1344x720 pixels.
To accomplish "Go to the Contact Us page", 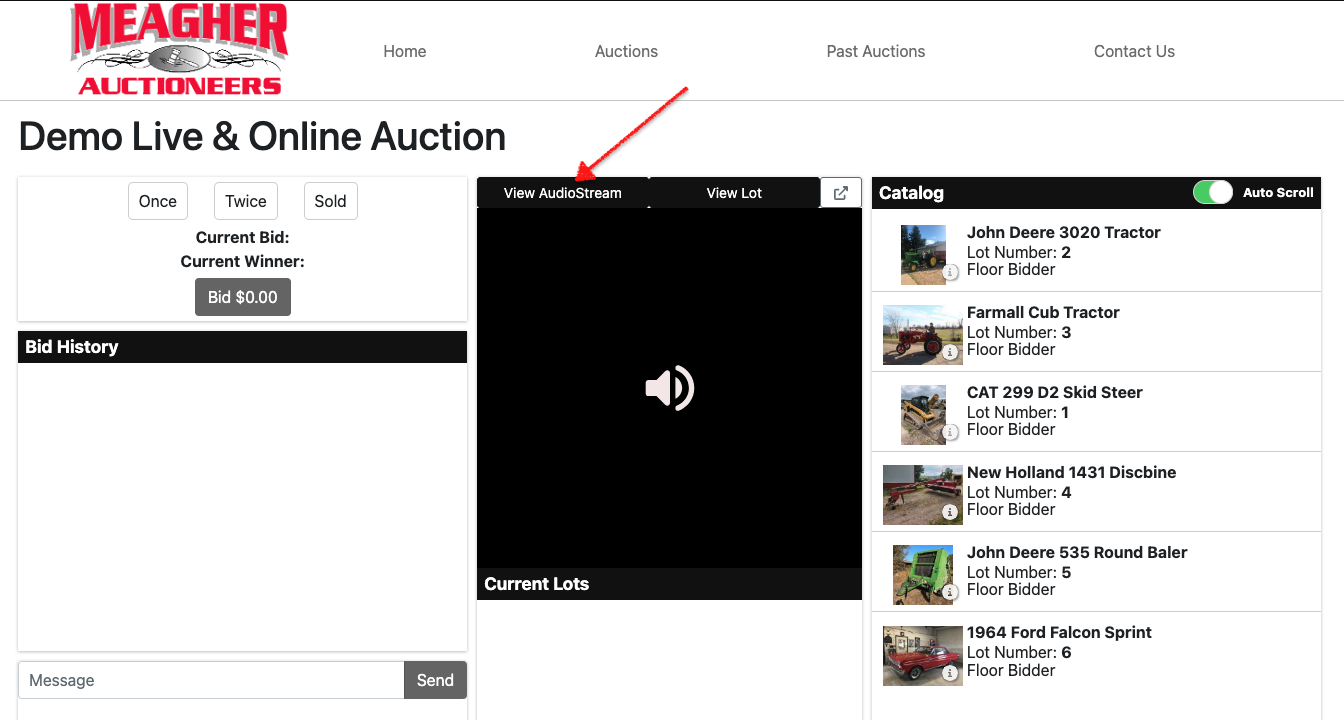I will [1134, 51].
